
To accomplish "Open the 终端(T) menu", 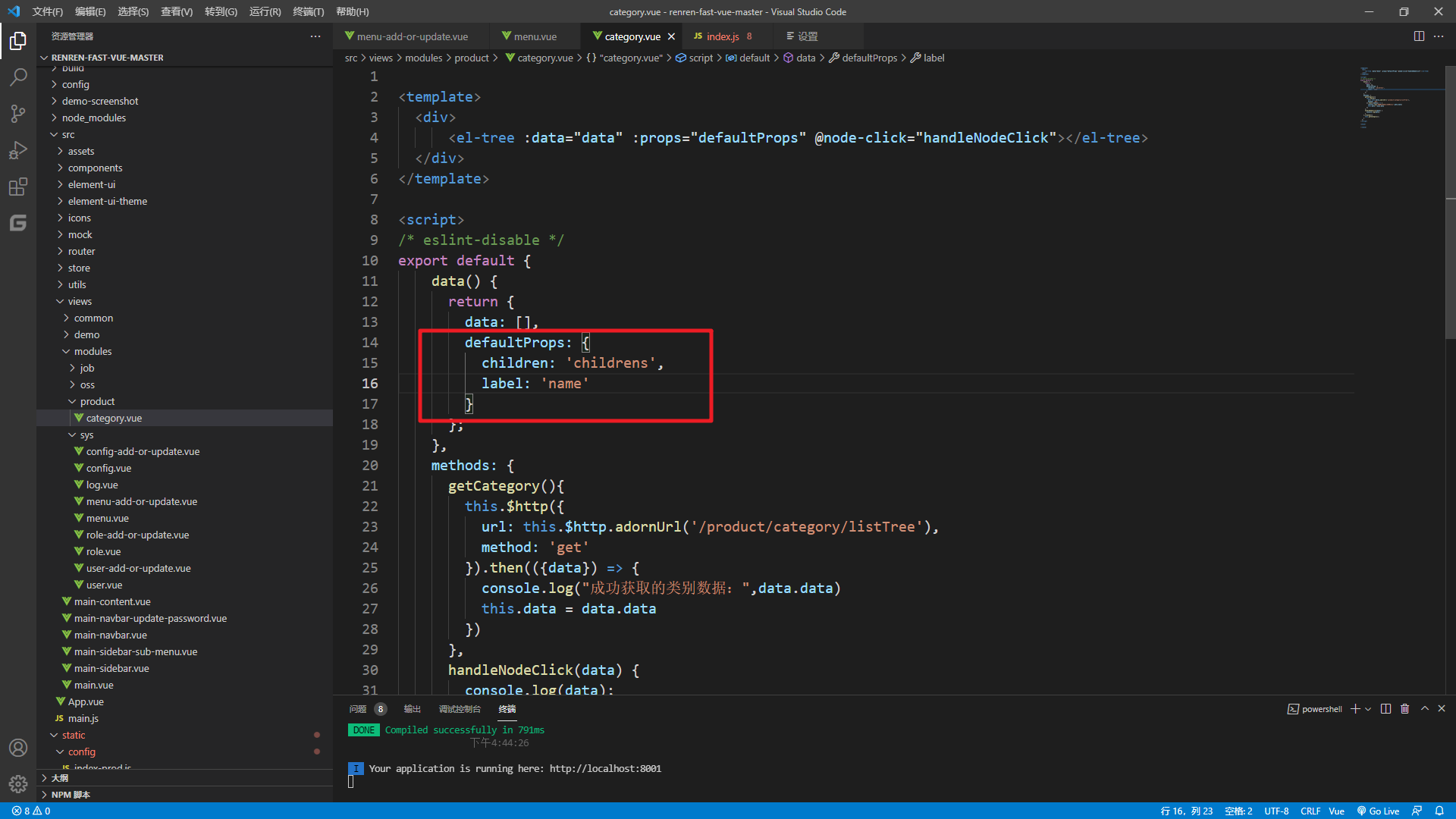I will (x=308, y=11).
